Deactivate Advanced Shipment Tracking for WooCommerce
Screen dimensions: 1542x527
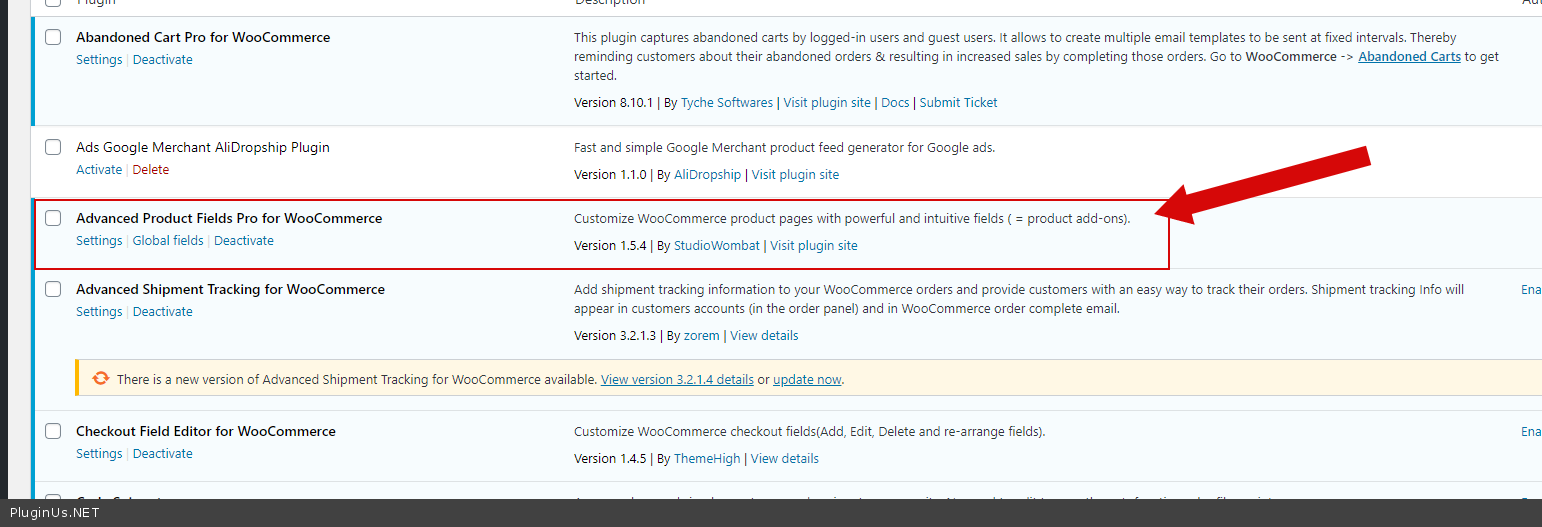coord(163,312)
